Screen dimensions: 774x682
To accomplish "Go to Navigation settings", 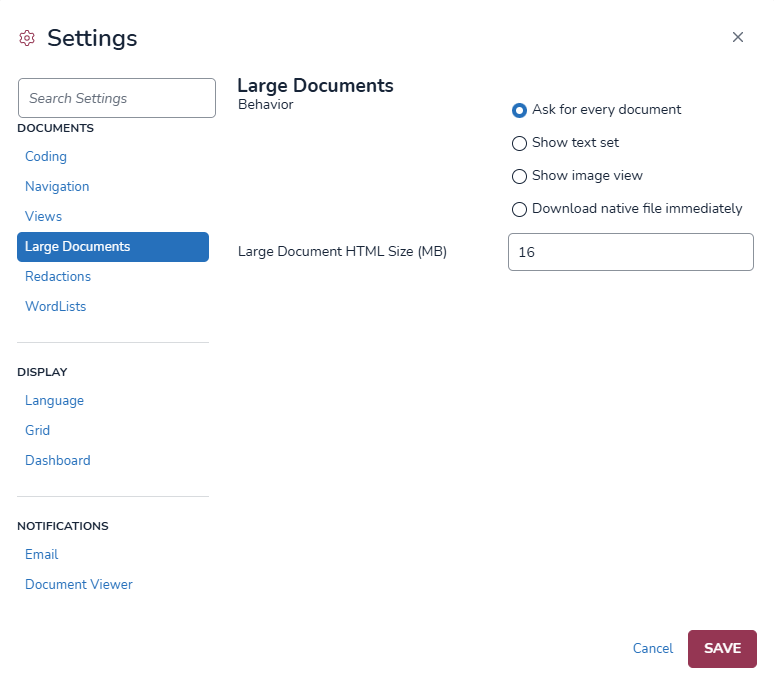I will (57, 186).
